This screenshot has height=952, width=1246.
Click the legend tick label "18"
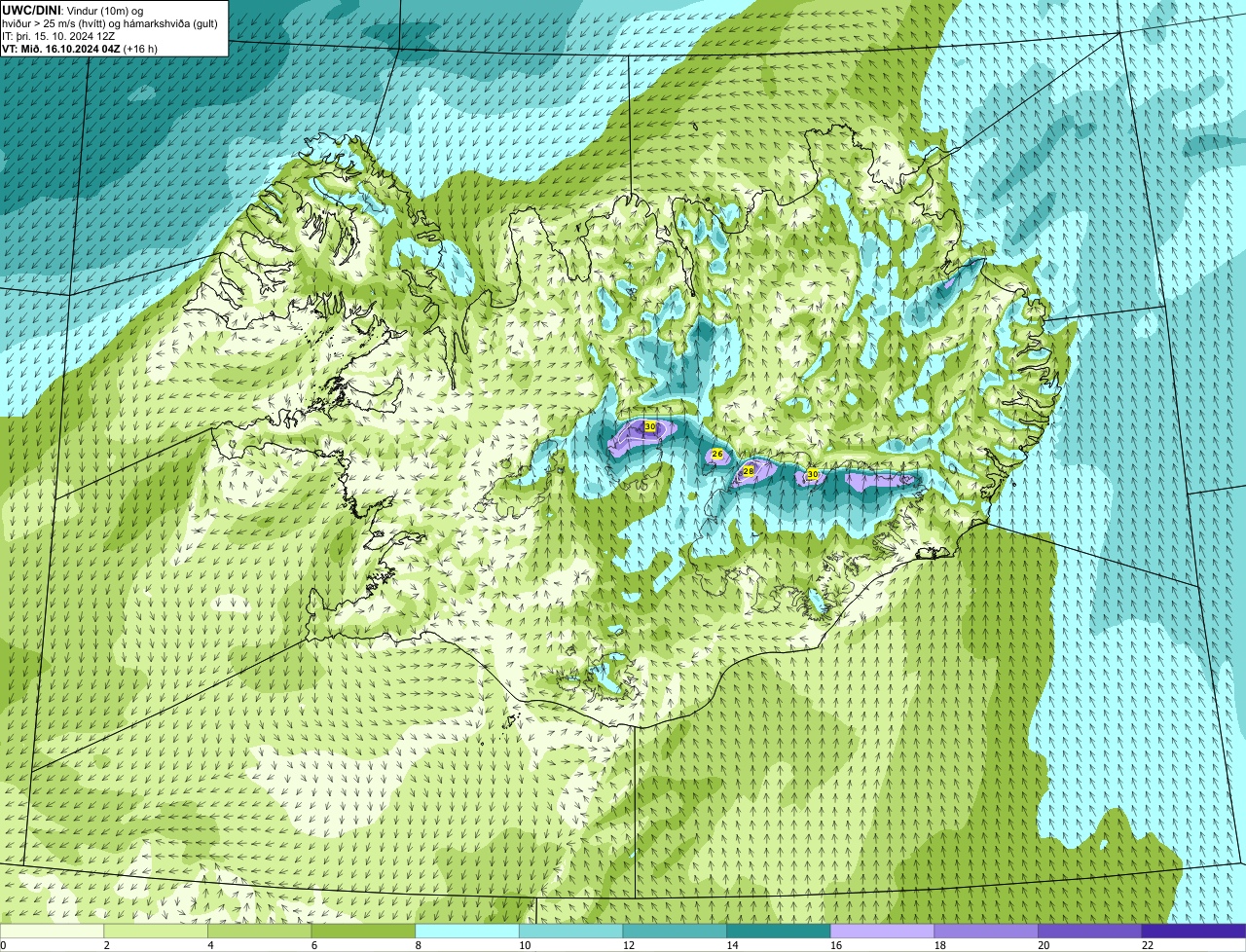point(940,945)
